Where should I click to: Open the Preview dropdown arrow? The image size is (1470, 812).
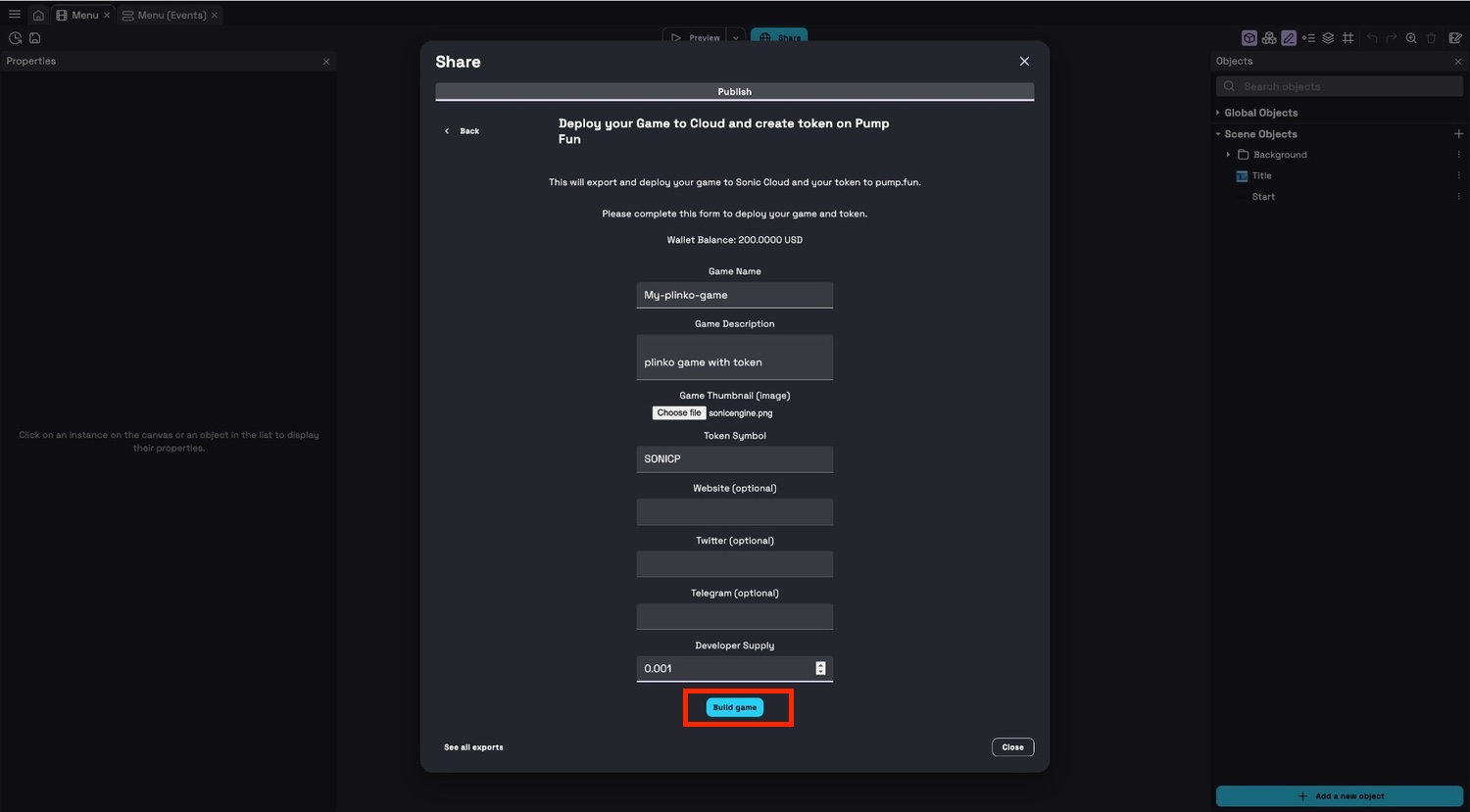(x=736, y=38)
